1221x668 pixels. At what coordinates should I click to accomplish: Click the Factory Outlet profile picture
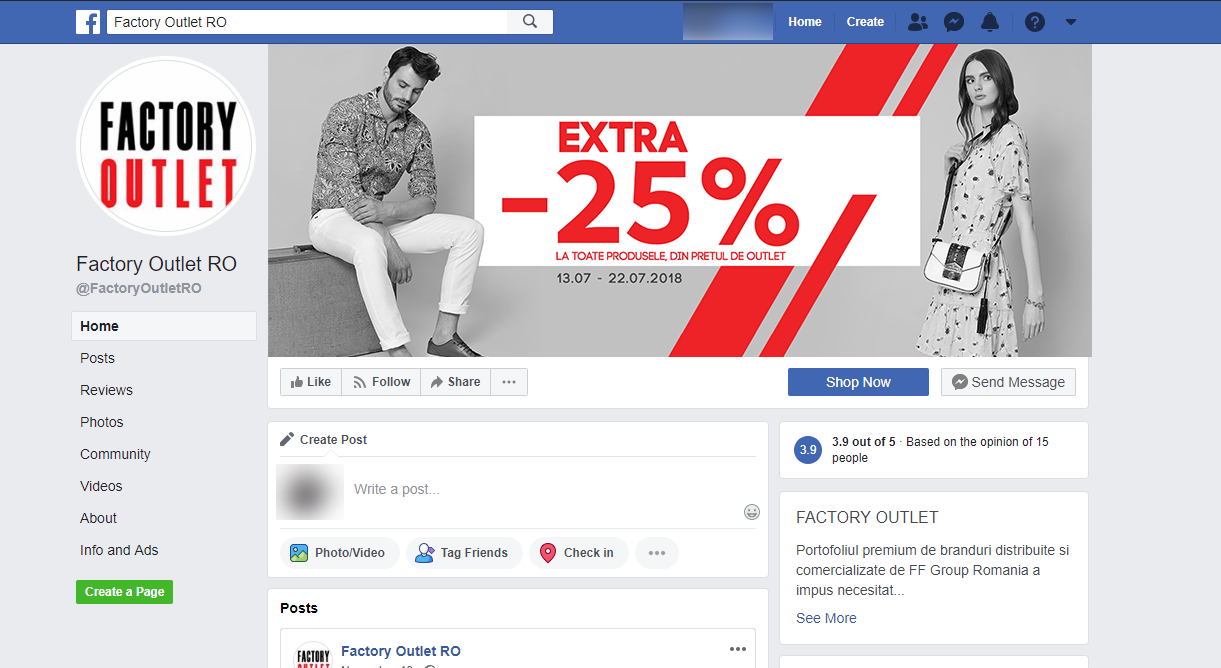(166, 146)
